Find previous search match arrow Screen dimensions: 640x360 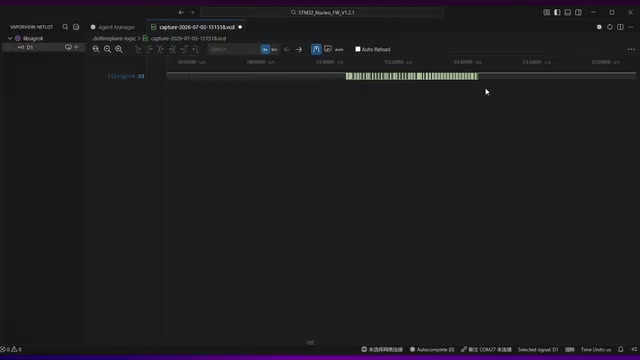[287, 49]
